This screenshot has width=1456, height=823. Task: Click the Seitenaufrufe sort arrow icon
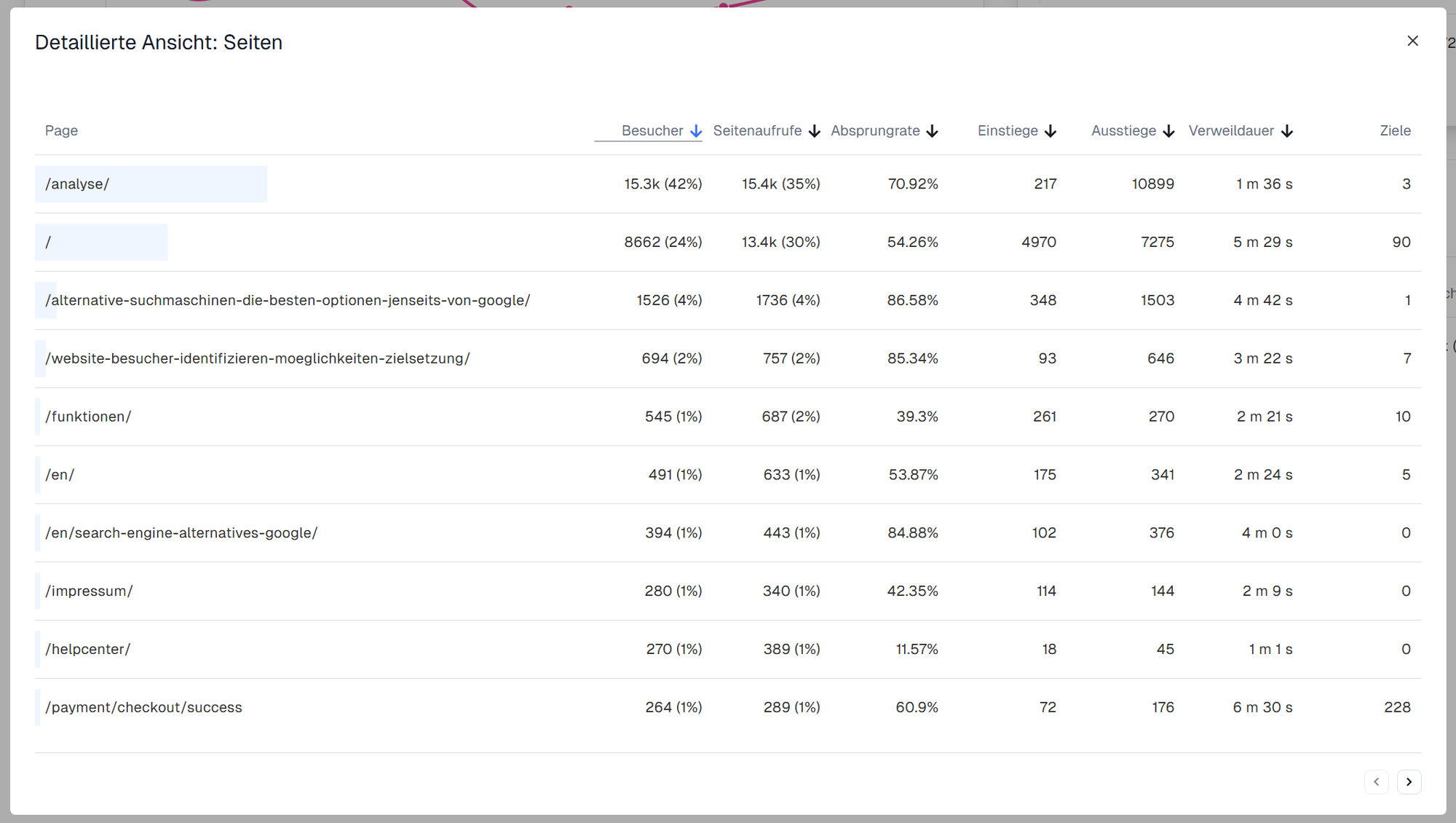click(x=815, y=131)
